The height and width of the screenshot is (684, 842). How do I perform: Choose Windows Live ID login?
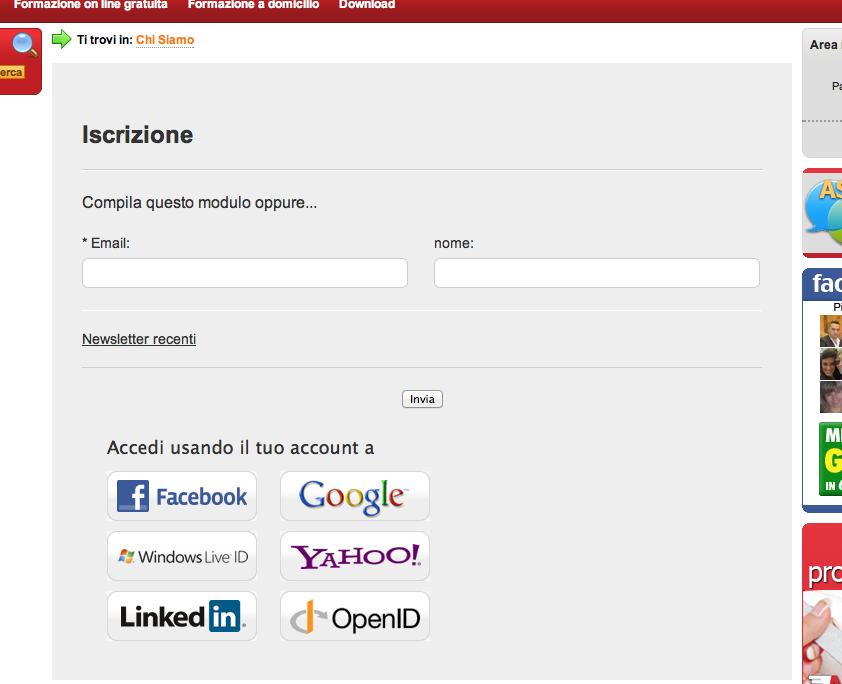[x=182, y=556]
